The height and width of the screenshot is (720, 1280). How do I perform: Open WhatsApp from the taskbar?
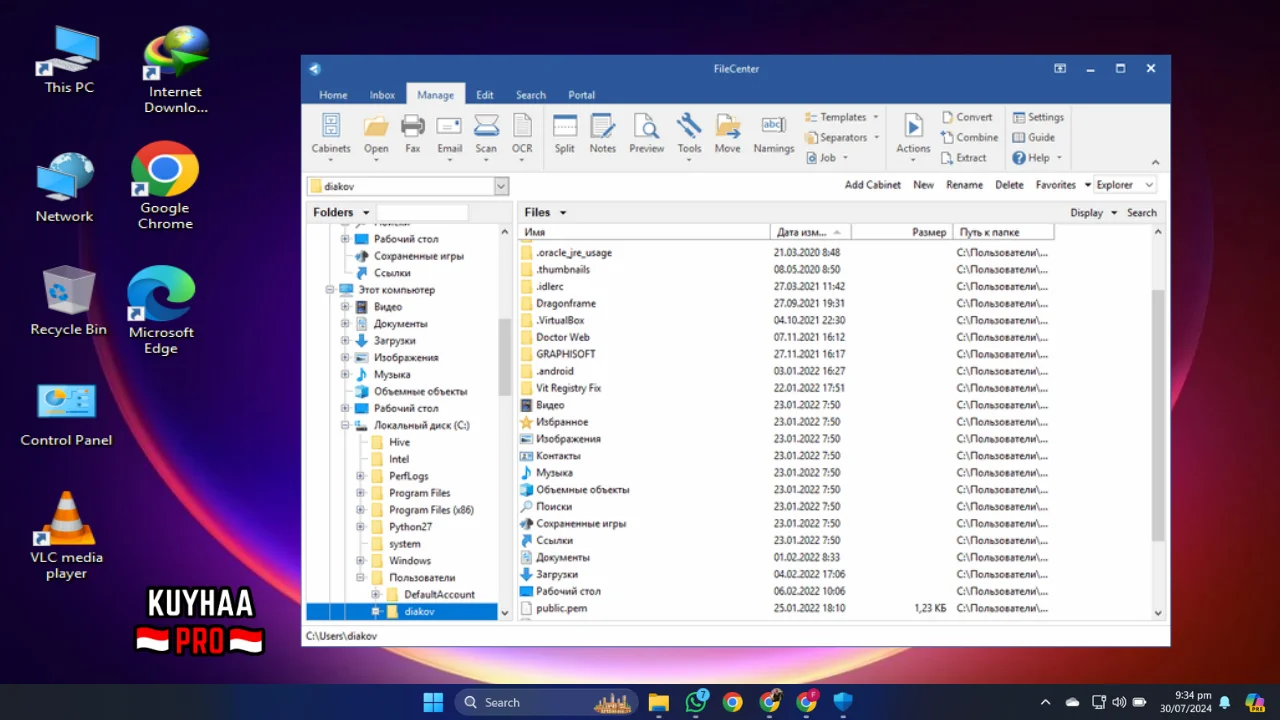click(x=696, y=702)
